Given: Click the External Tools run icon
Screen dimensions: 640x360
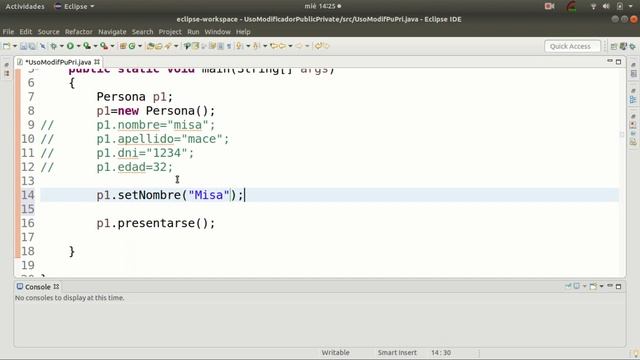Looking at the screenshot, I should tap(104, 46).
